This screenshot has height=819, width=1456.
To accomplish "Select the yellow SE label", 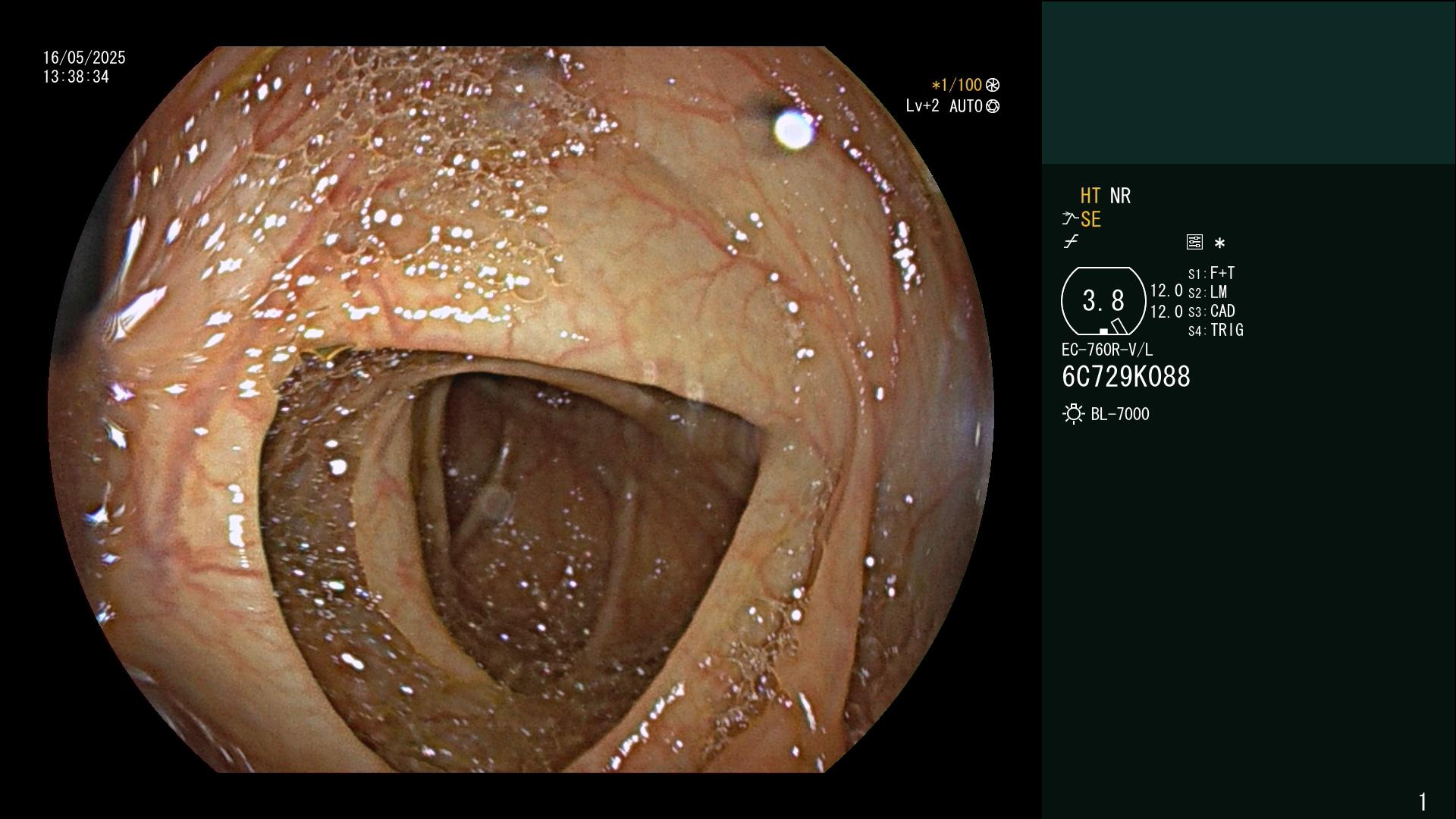I will pyautogui.click(x=1090, y=220).
